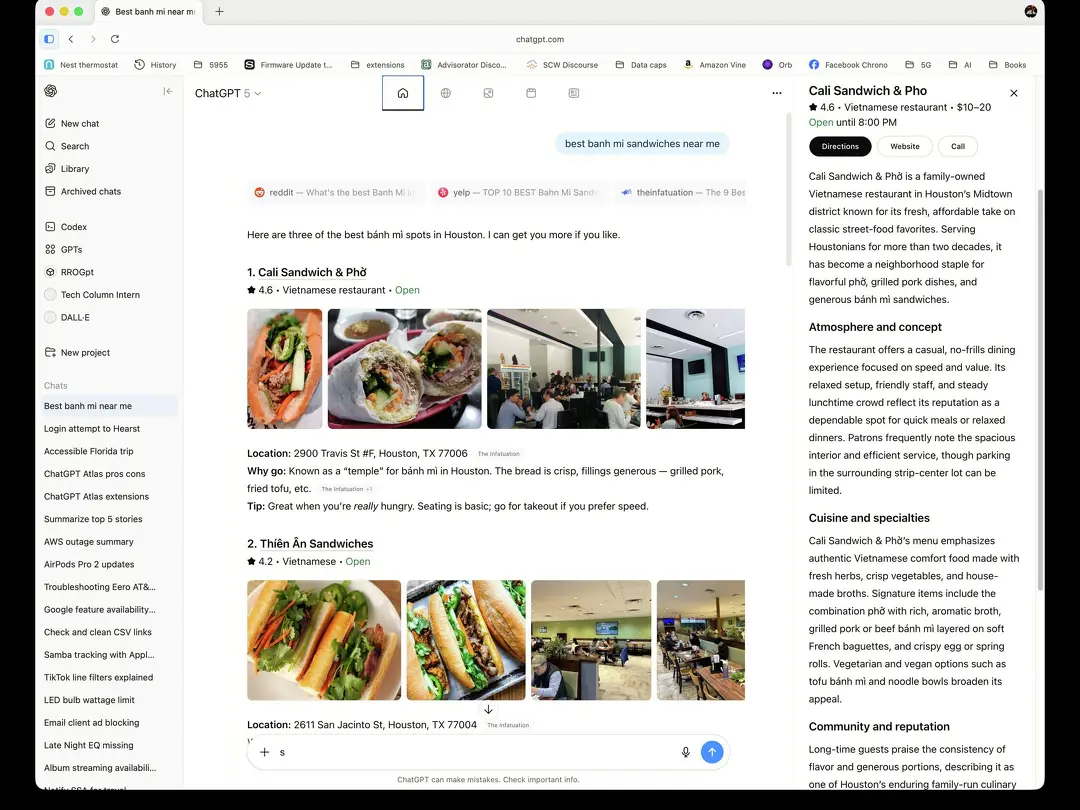
Task: Collapse the ChatGPT left sidebar
Action: [168, 91]
